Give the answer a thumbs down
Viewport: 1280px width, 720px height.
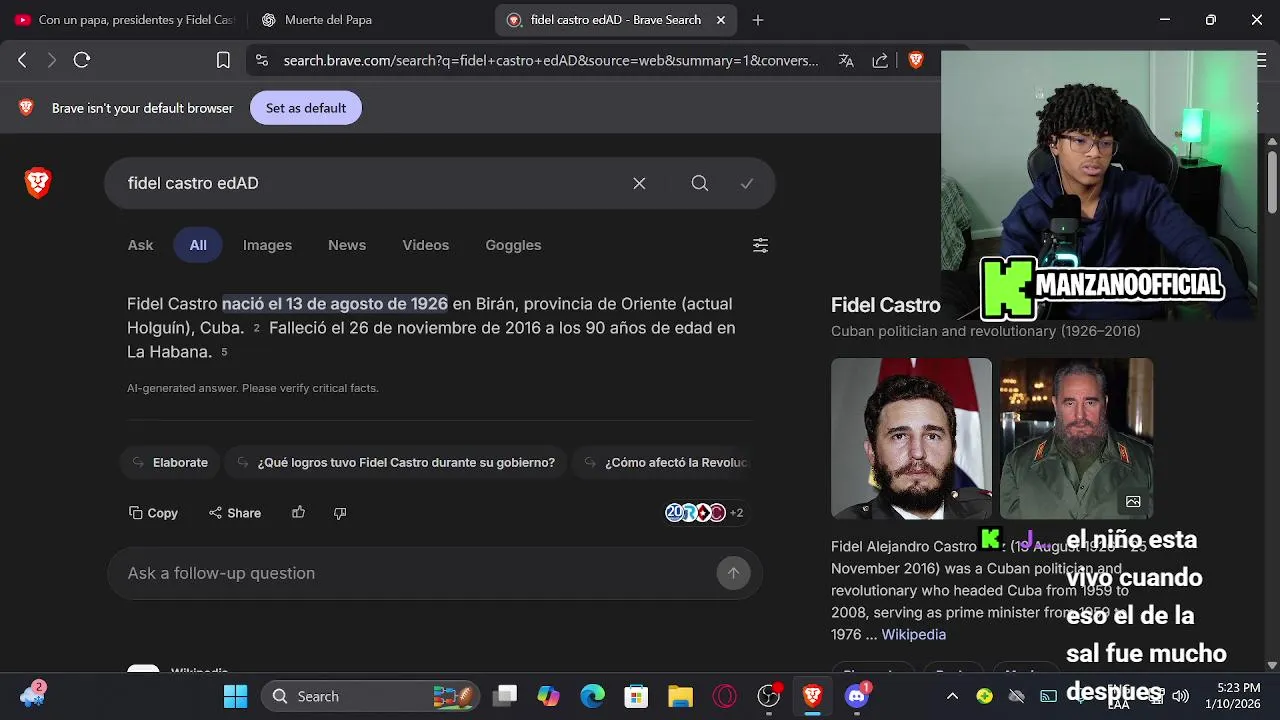pyautogui.click(x=340, y=513)
